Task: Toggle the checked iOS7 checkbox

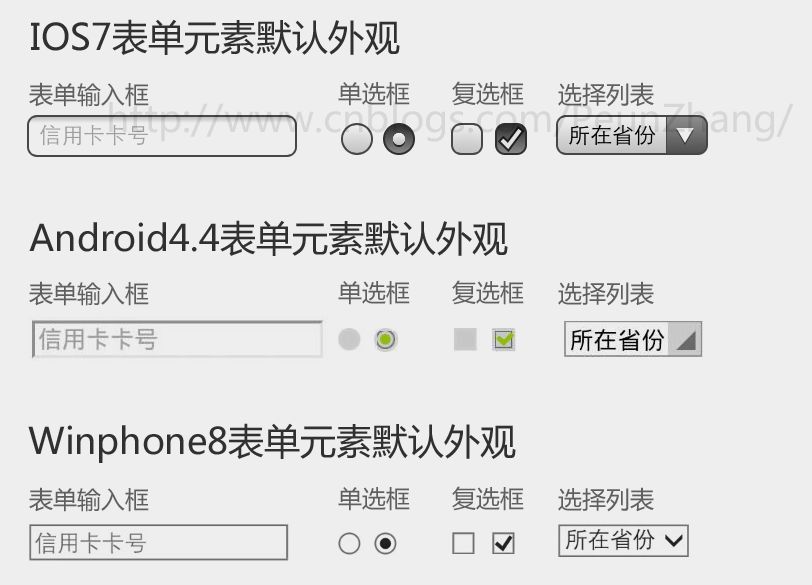Action: (x=511, y=139)
